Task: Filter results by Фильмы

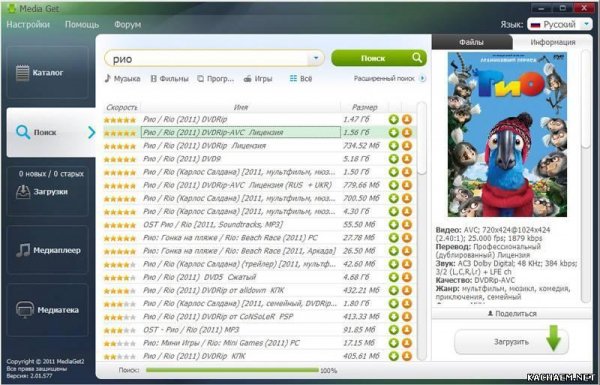Action: [170, 79]
